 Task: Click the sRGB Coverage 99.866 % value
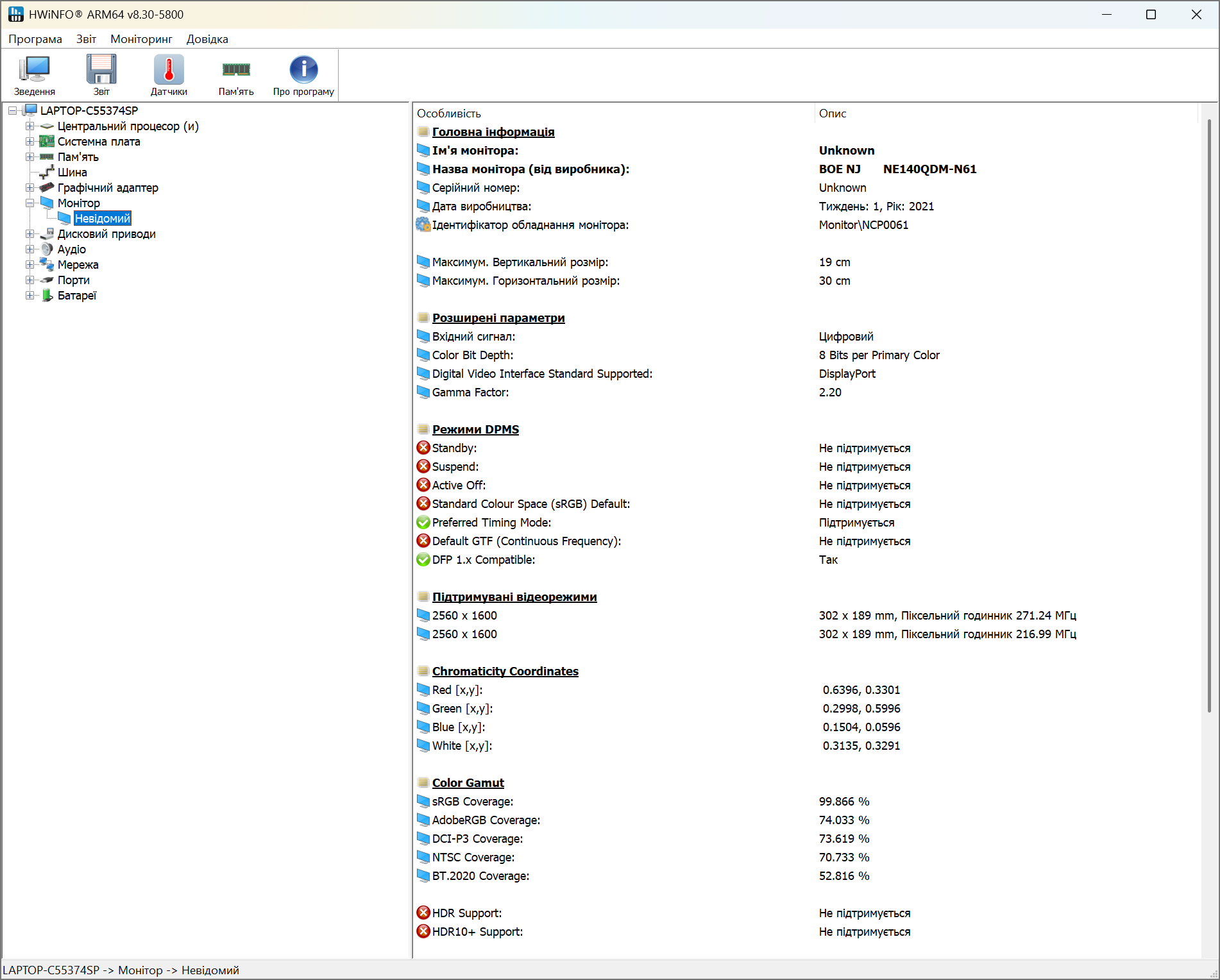844,802
